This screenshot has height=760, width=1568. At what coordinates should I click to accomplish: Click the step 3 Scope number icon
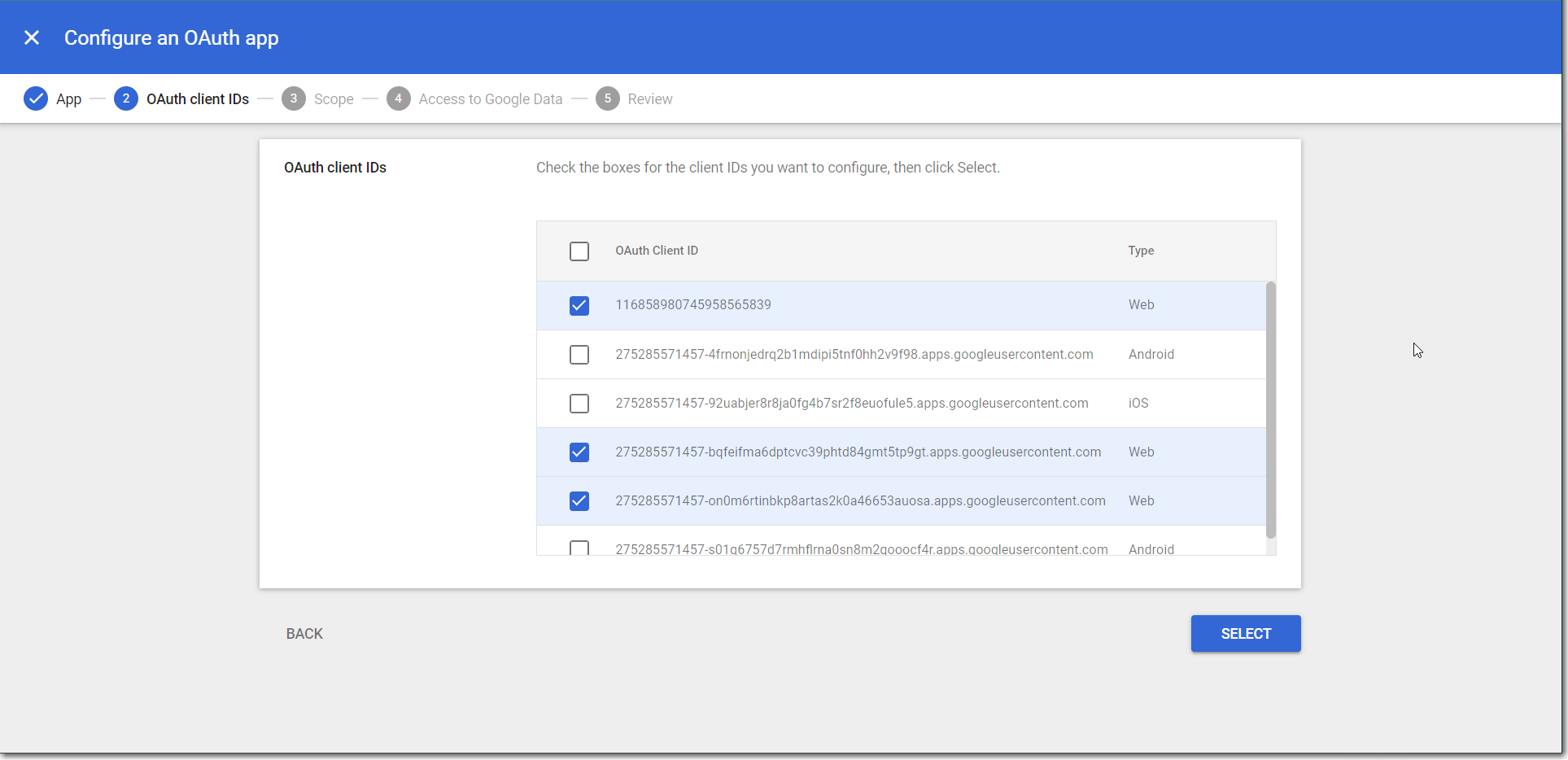coord(294,98)
